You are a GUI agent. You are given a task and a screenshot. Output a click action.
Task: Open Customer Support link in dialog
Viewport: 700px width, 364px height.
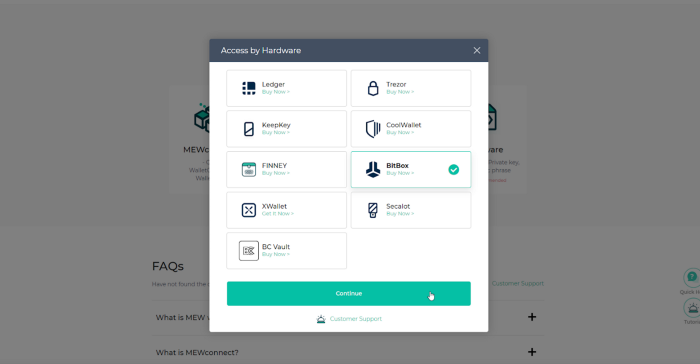356,319
